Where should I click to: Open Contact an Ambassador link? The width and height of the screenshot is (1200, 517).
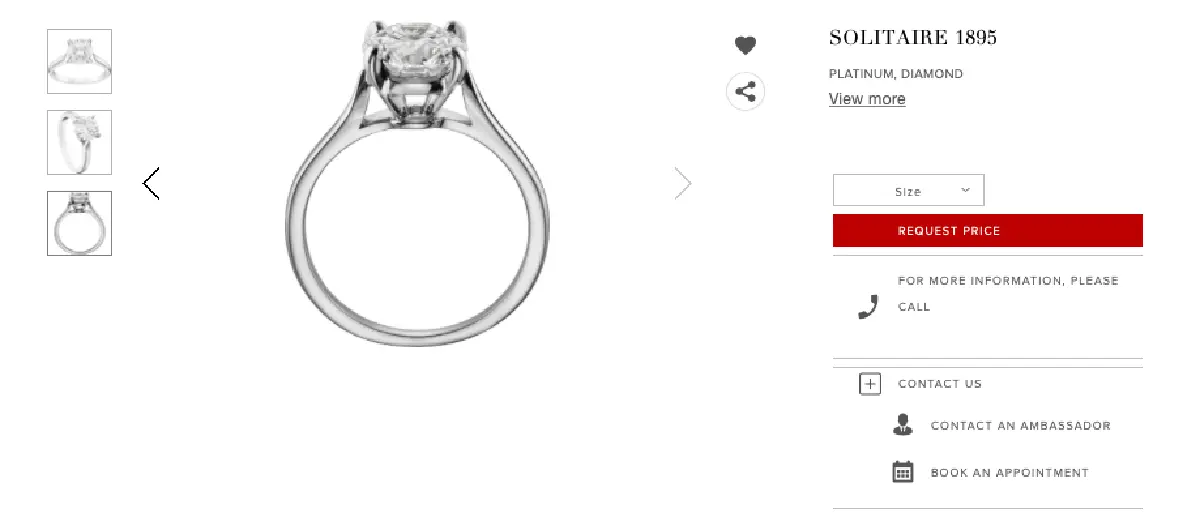pyautogui.click(x=1020, y=426)
